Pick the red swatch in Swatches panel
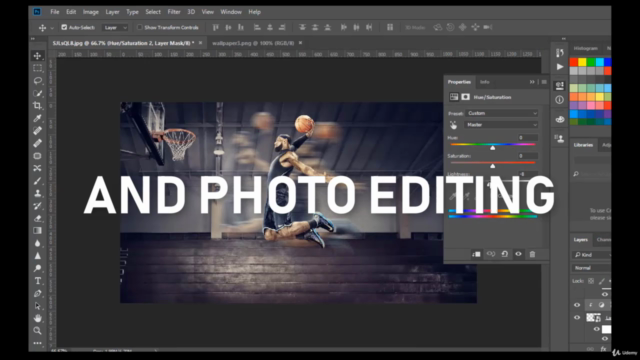The width and height of the screenshot is (640, 360). tap(573, 62)
